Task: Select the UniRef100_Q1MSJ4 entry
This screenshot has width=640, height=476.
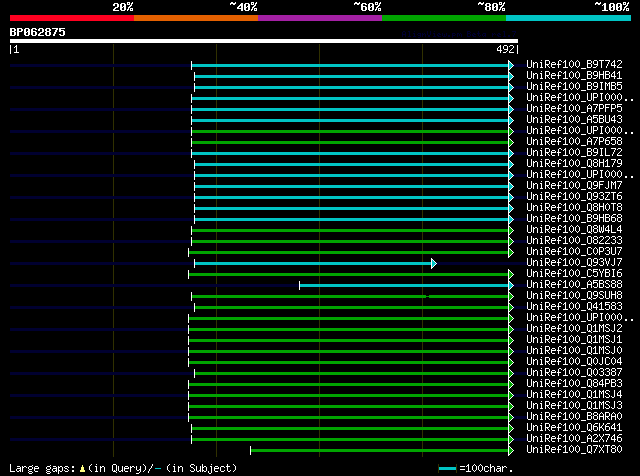Action: click(574, 395)
